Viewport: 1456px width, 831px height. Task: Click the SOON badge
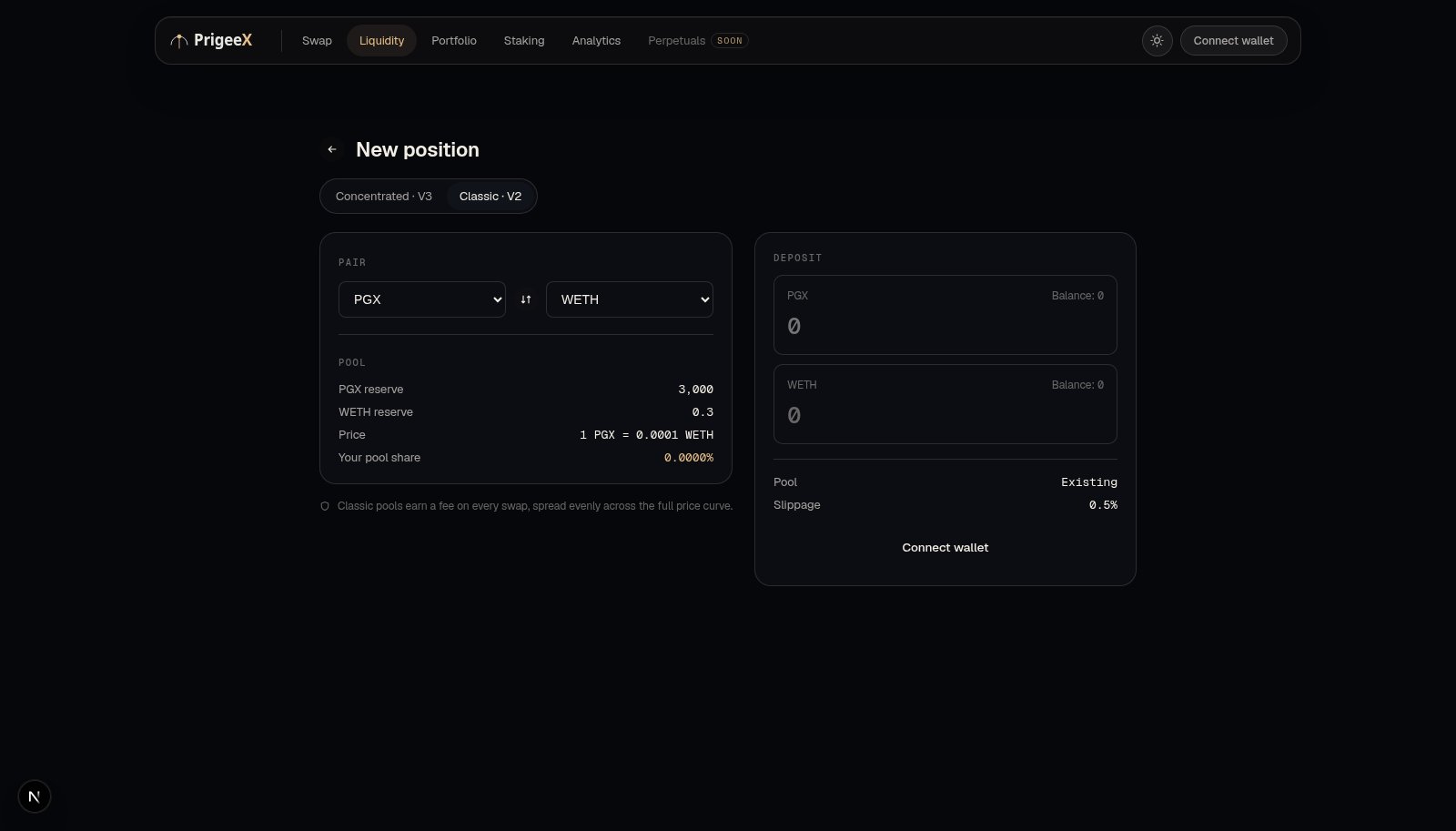(730, 41)
